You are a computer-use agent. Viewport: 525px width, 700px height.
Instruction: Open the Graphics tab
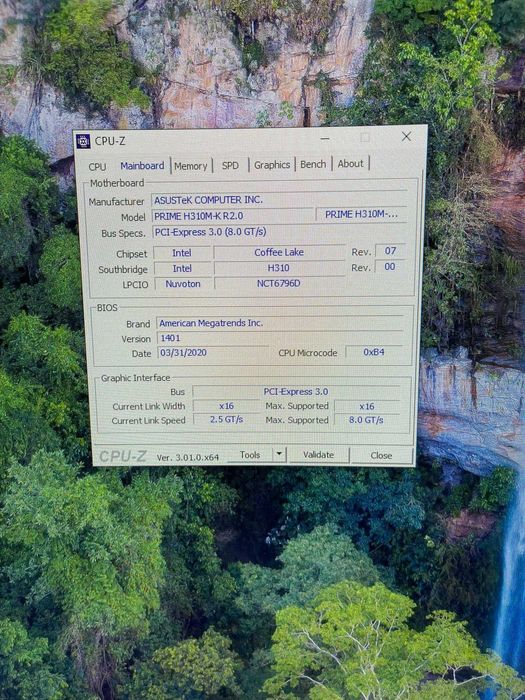272,165
